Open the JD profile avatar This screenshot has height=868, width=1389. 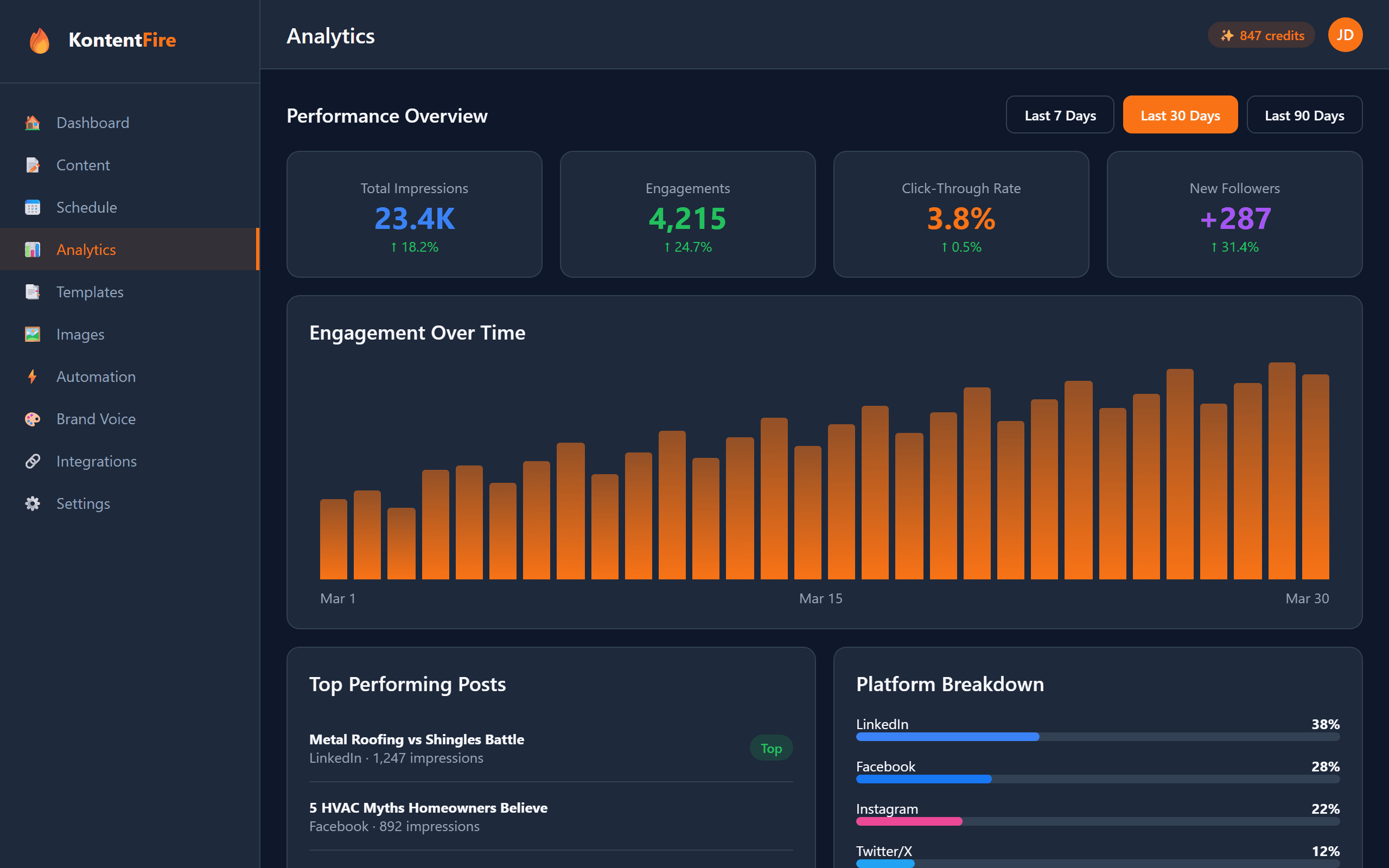1346,34
